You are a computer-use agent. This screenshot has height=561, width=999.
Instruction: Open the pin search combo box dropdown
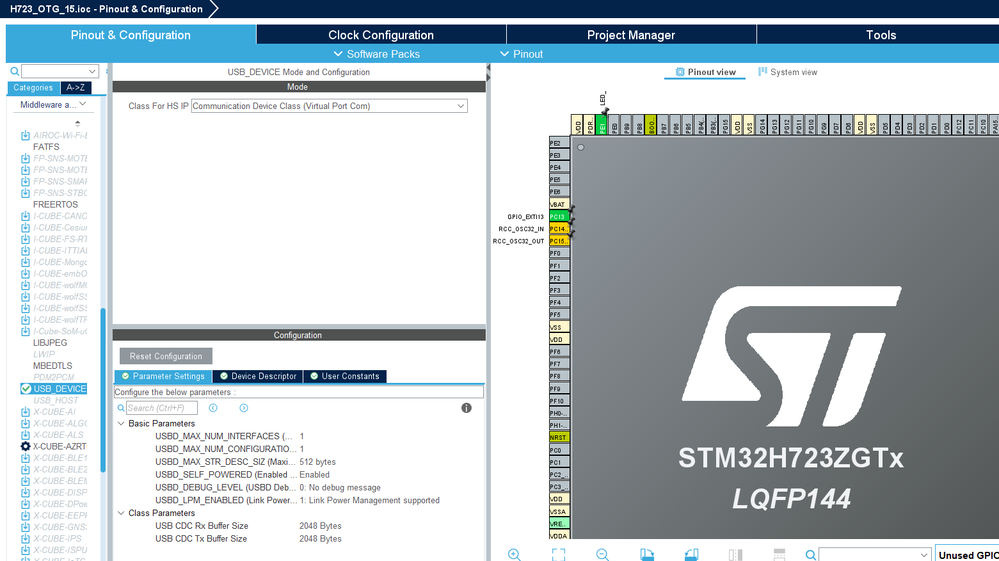pos(924,555)
